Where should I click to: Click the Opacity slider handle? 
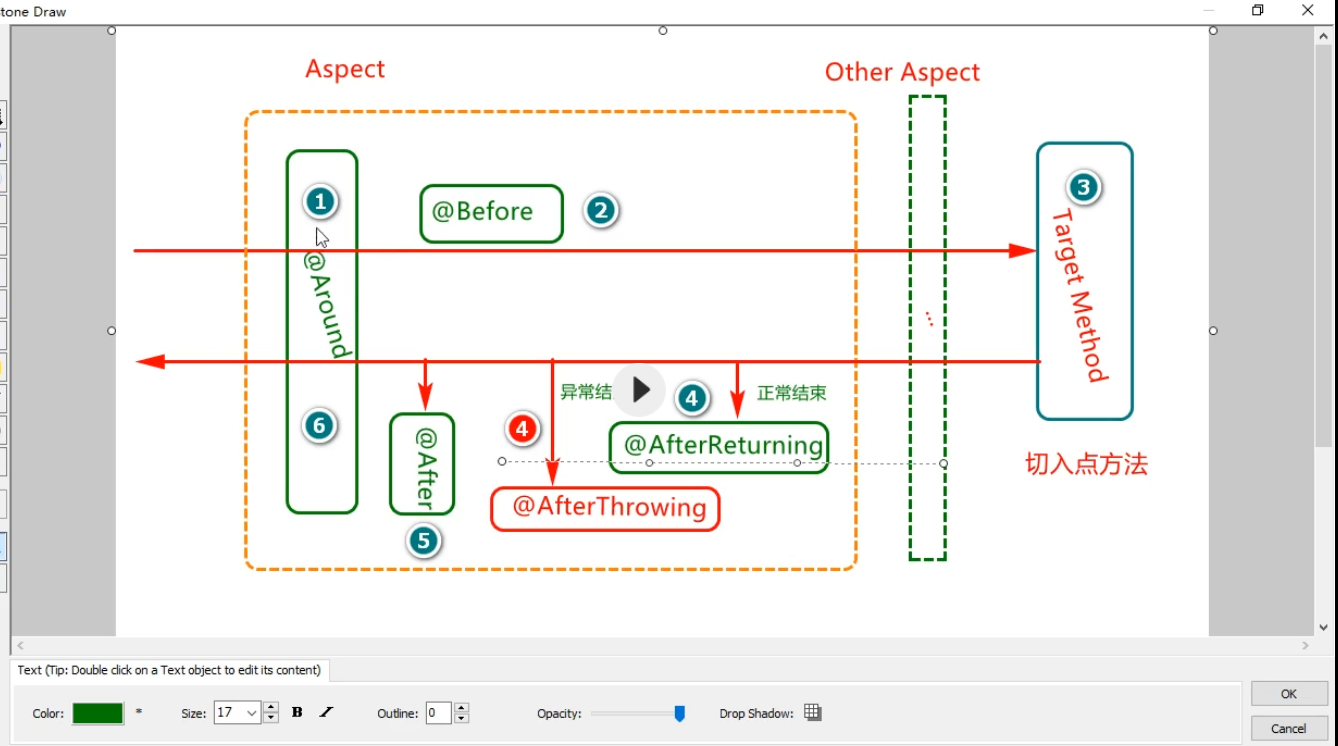click(680, 713)
